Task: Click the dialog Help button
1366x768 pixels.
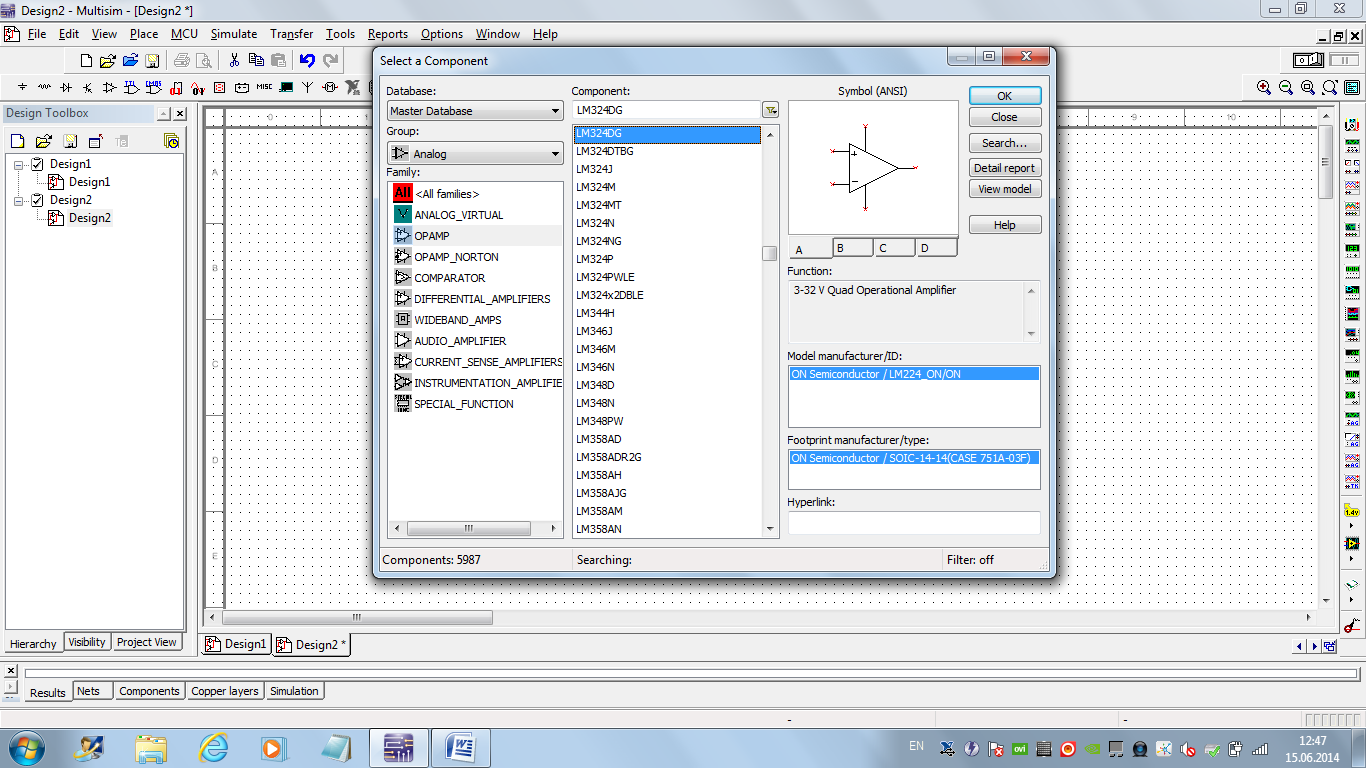Action: click(1005, 225)
